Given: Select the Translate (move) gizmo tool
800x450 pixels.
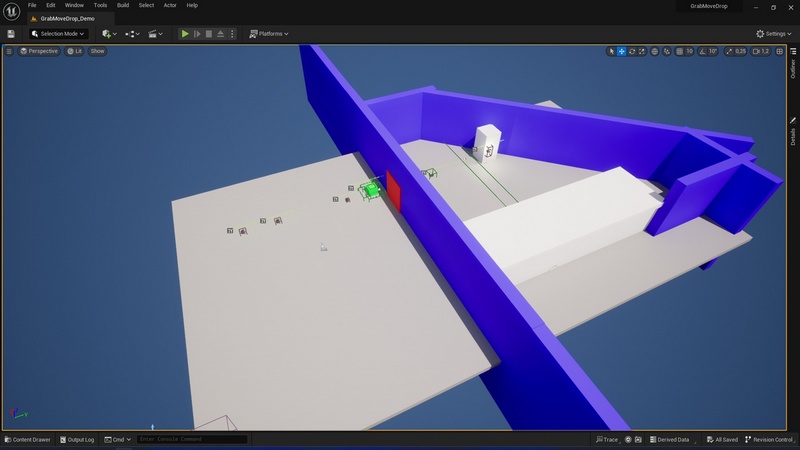Looking at the screenshot, I should tap(622, 51).
